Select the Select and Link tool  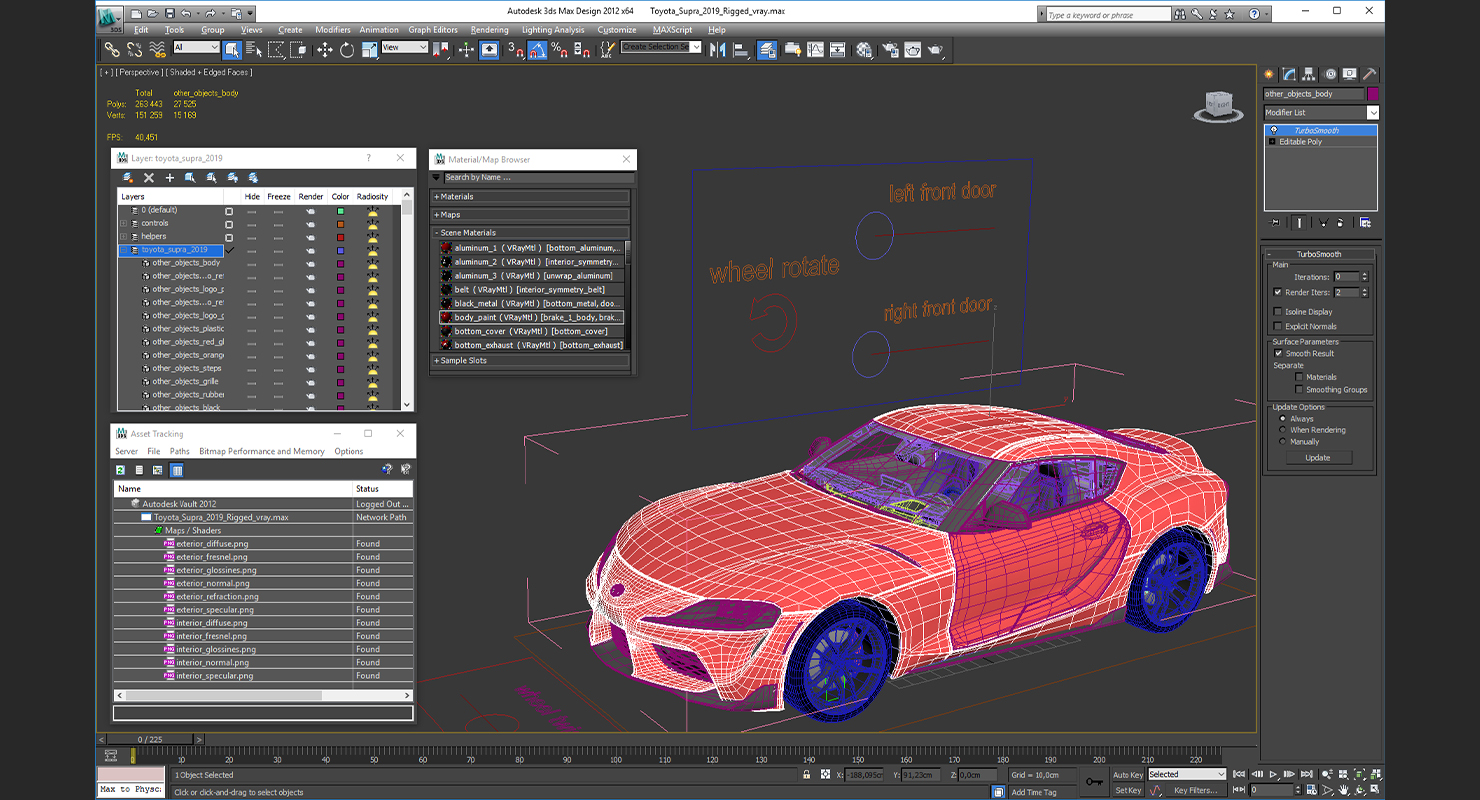(x=111, y=49)
